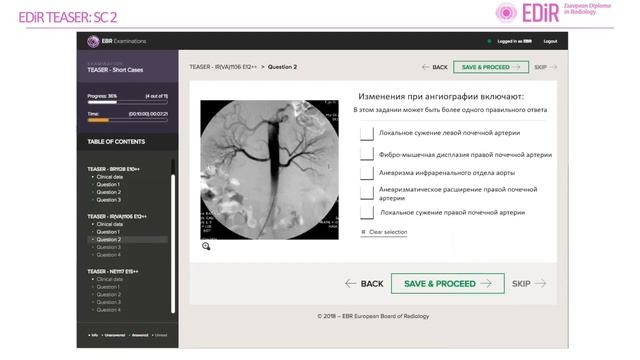Open Question 2 under TEASER - BR1128
640x360 pixels.
tap(109, 192)
